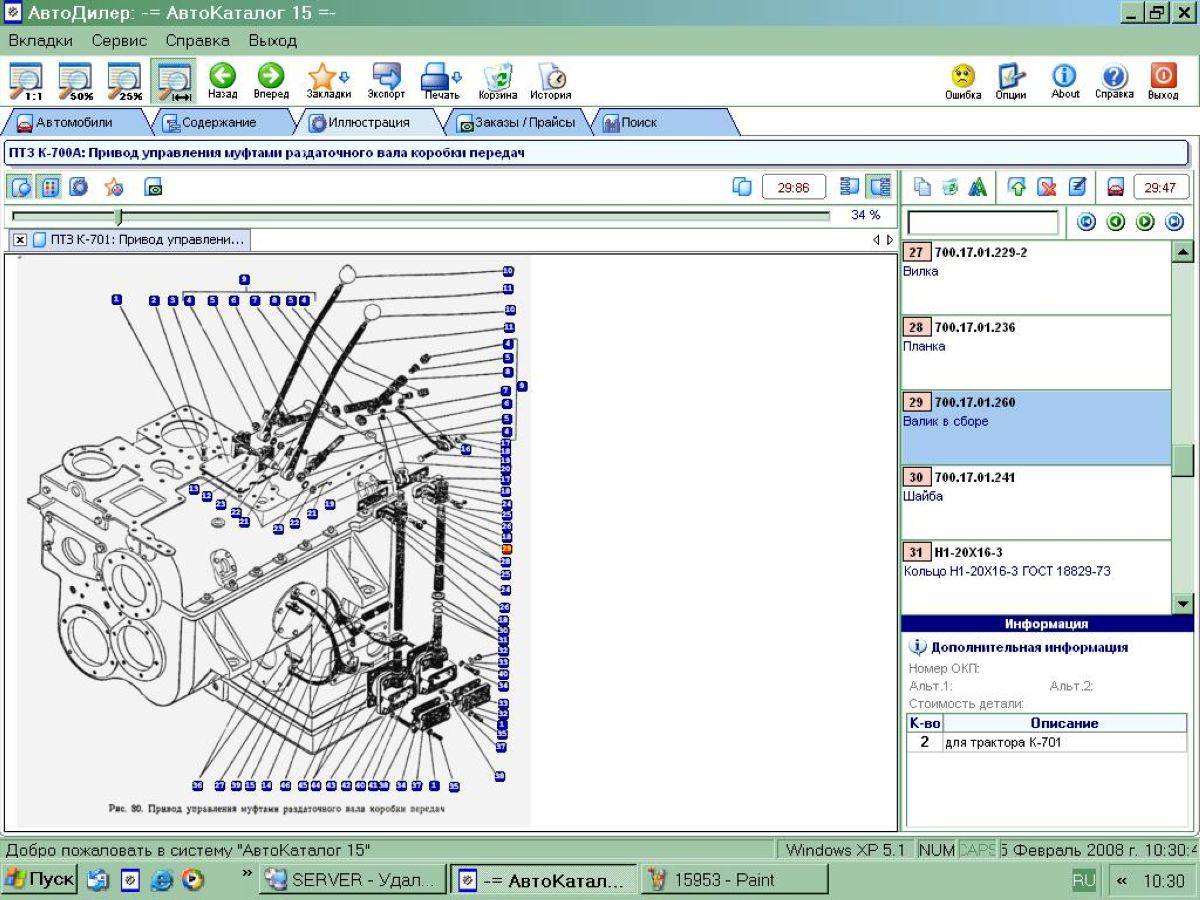The width and height of the screenshot is (1200, 900).
Task: Click red car icon in parts toolbar
Action: [1115, 187]
